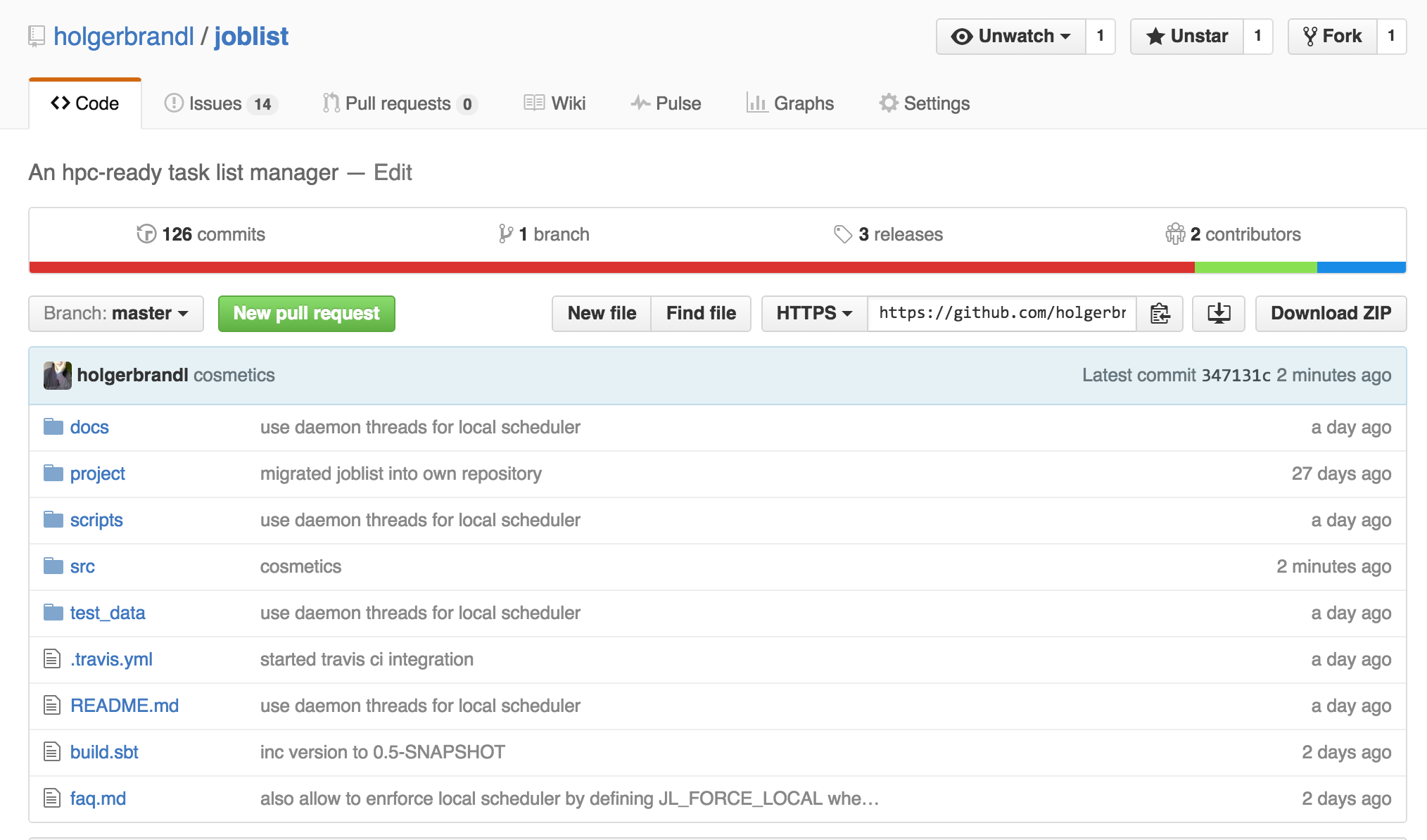Image resolution: width=1427 pixels, height=840 pixels.
Task: Click the repository book icon beside holgerbrandl
Action: click(x=37, y=37)
